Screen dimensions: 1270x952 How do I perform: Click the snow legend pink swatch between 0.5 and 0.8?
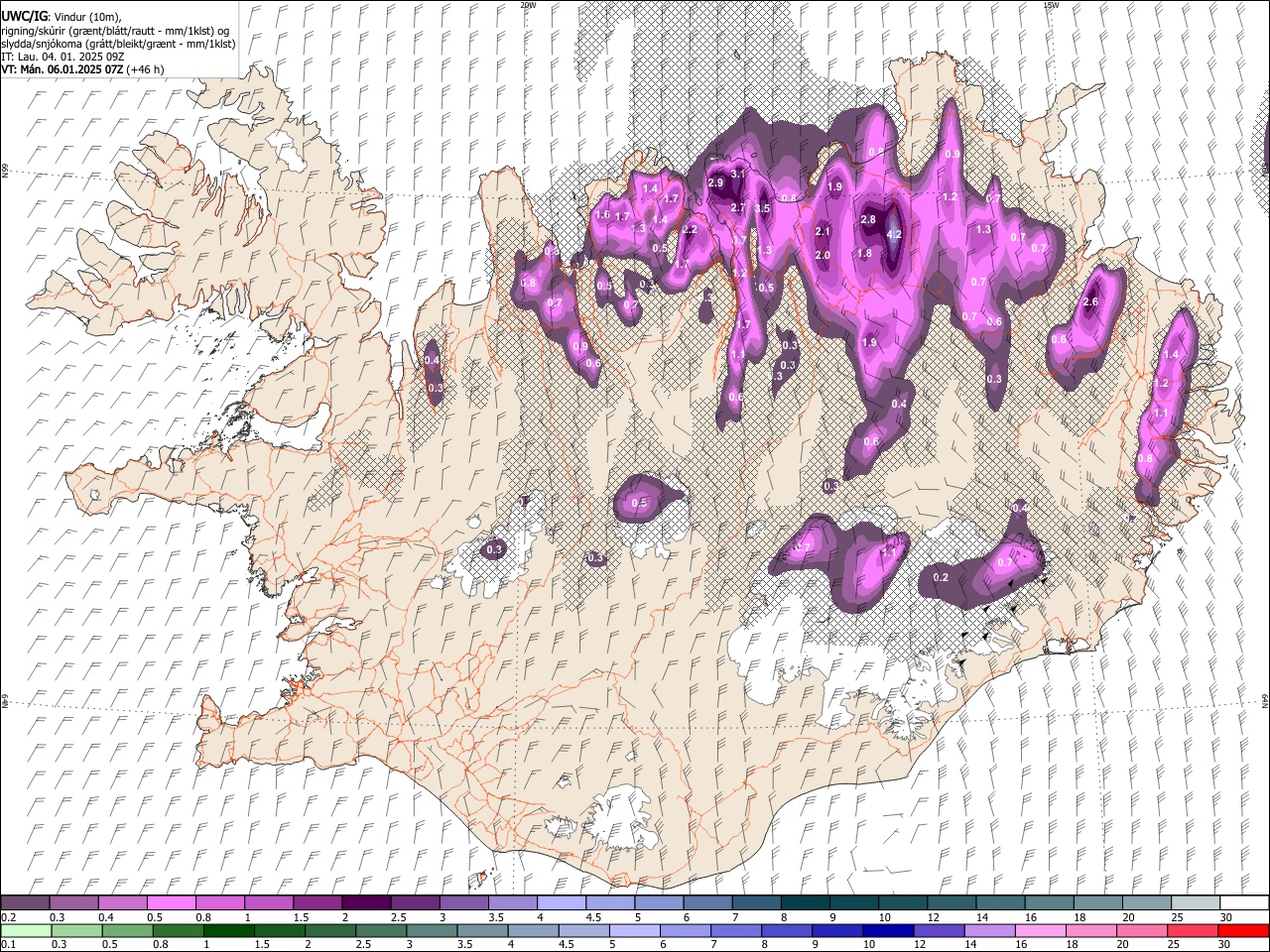coord(171,902)
